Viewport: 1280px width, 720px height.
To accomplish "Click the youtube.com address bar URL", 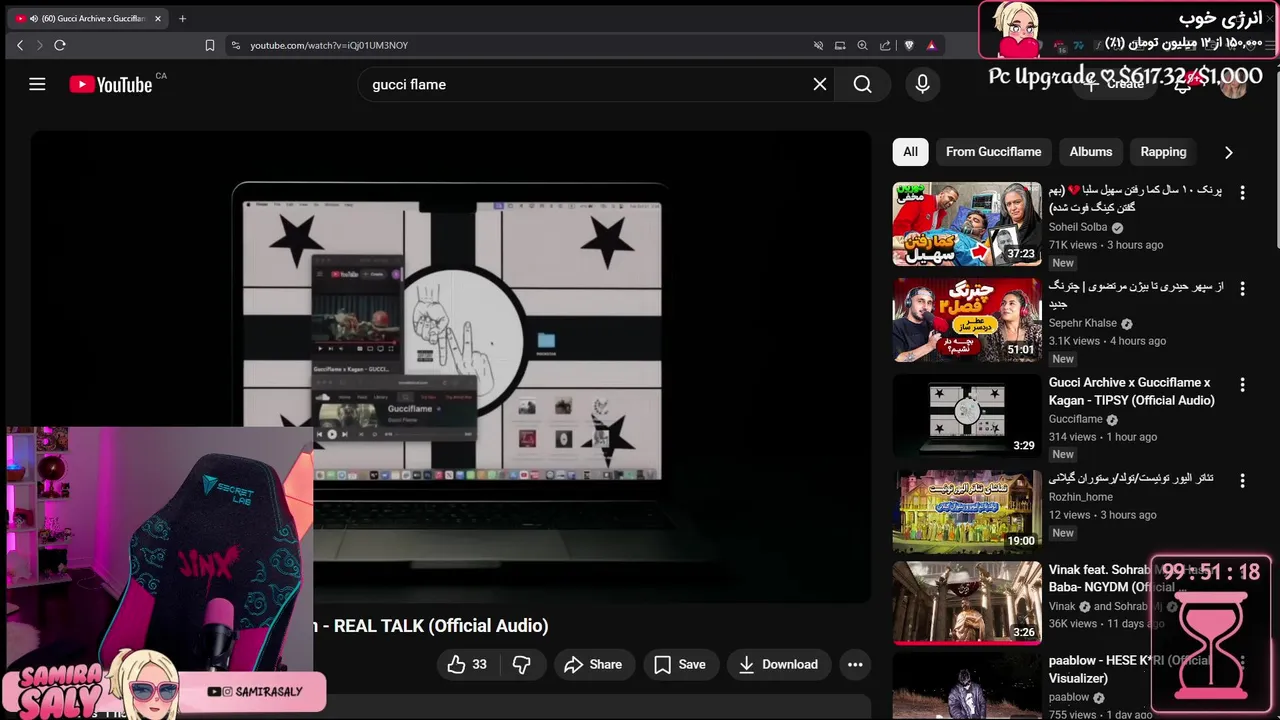I will 329,45.
